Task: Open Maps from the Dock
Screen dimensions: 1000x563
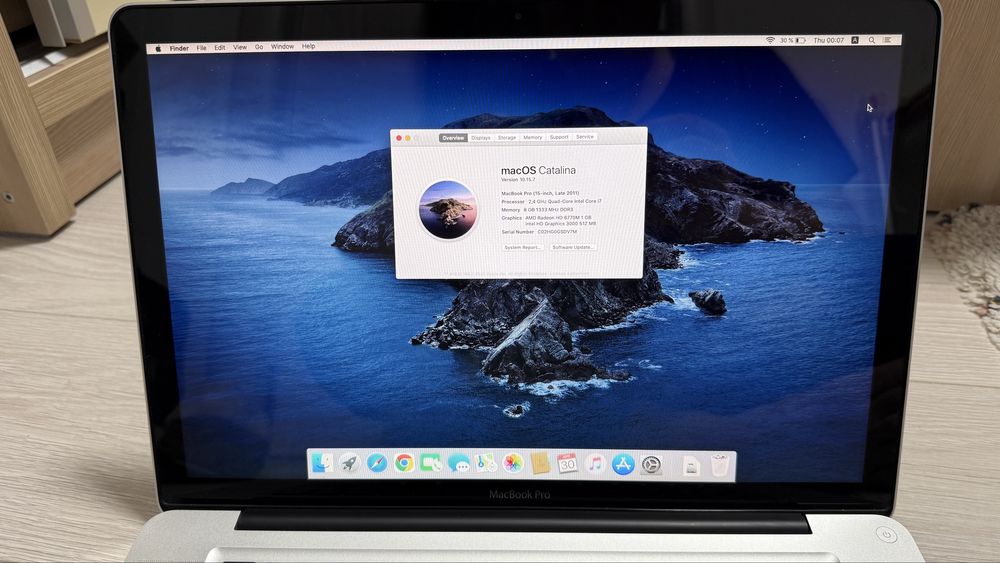Action: tap(486, 464)
